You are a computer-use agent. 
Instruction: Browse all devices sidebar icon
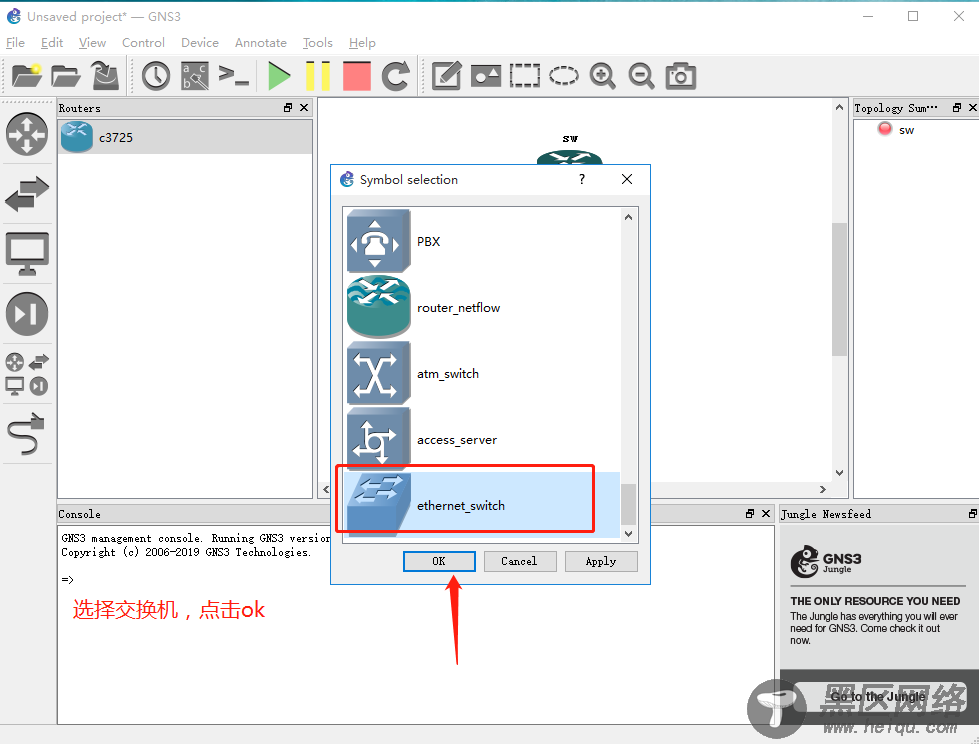coord(27,374)
